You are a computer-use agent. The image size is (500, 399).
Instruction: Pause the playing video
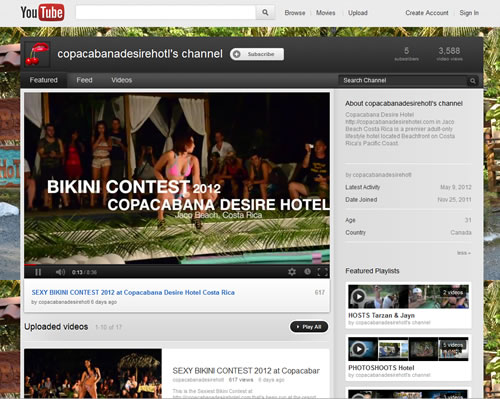pos(38,272)
